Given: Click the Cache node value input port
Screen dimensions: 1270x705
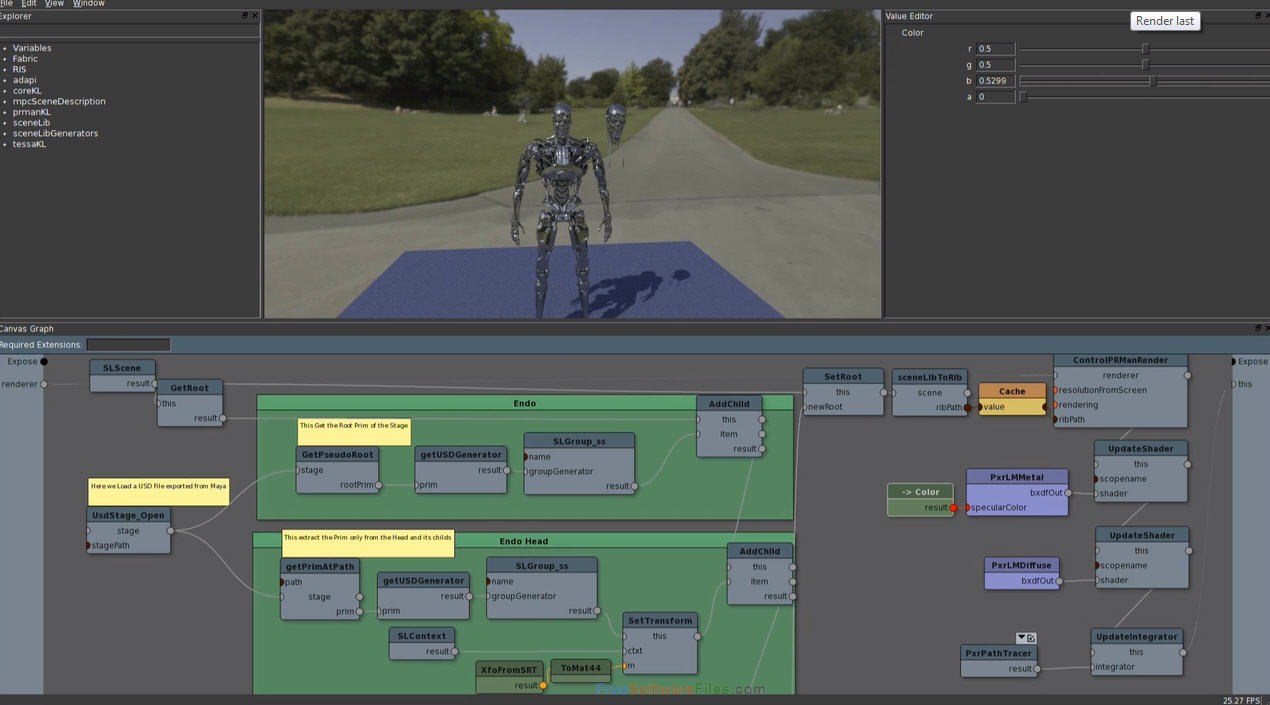Looking at the screenshot, I should click(x=980, y=407).
